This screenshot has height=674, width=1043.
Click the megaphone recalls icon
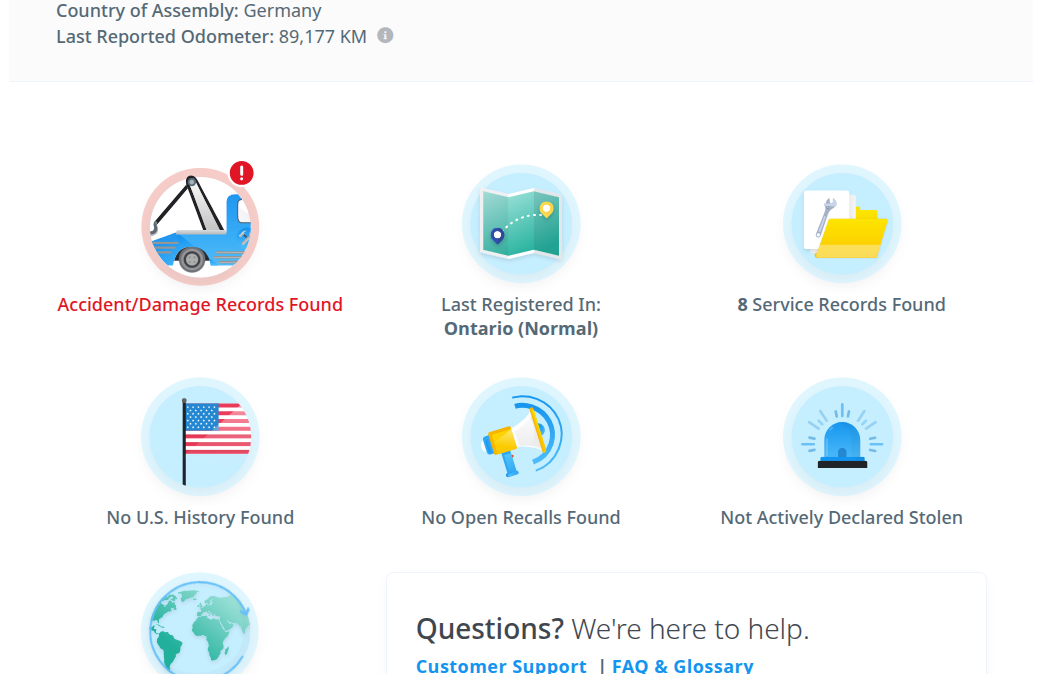(521, 437)
